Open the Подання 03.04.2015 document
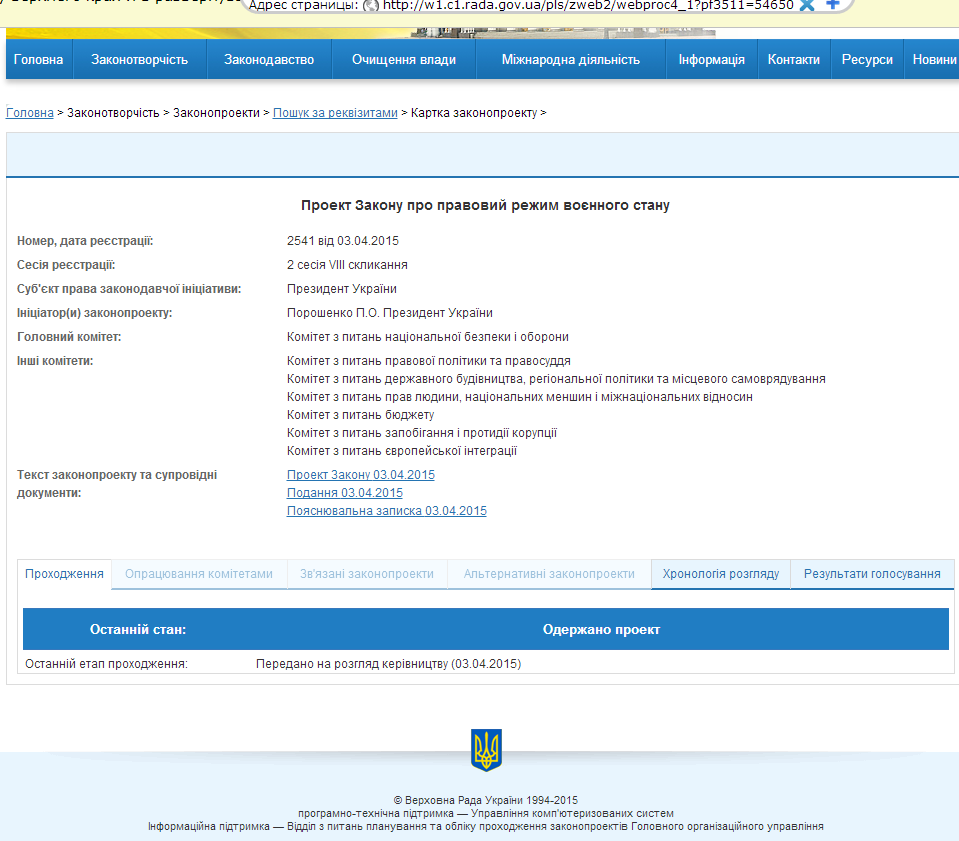959x841 pixels. click(x=345, y=492)
